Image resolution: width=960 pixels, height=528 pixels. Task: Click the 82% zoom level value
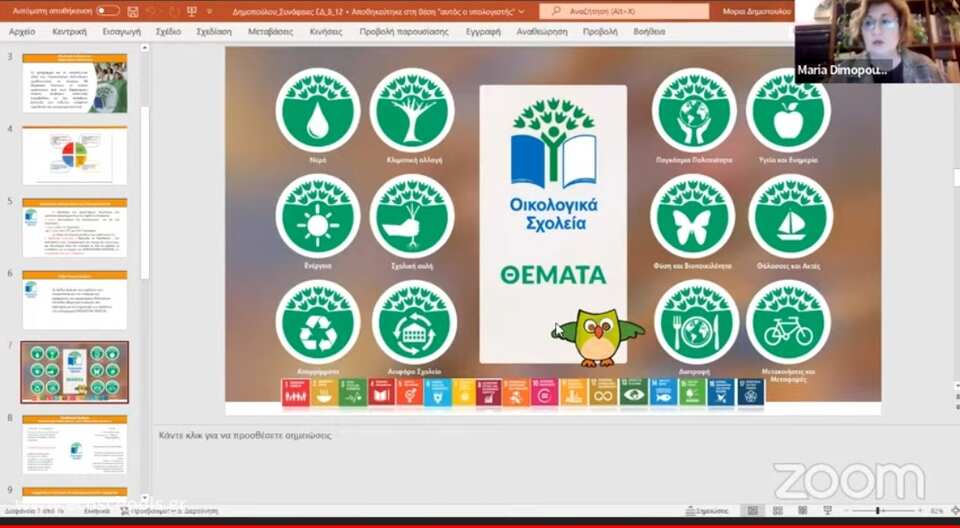[x=937, y=510]
